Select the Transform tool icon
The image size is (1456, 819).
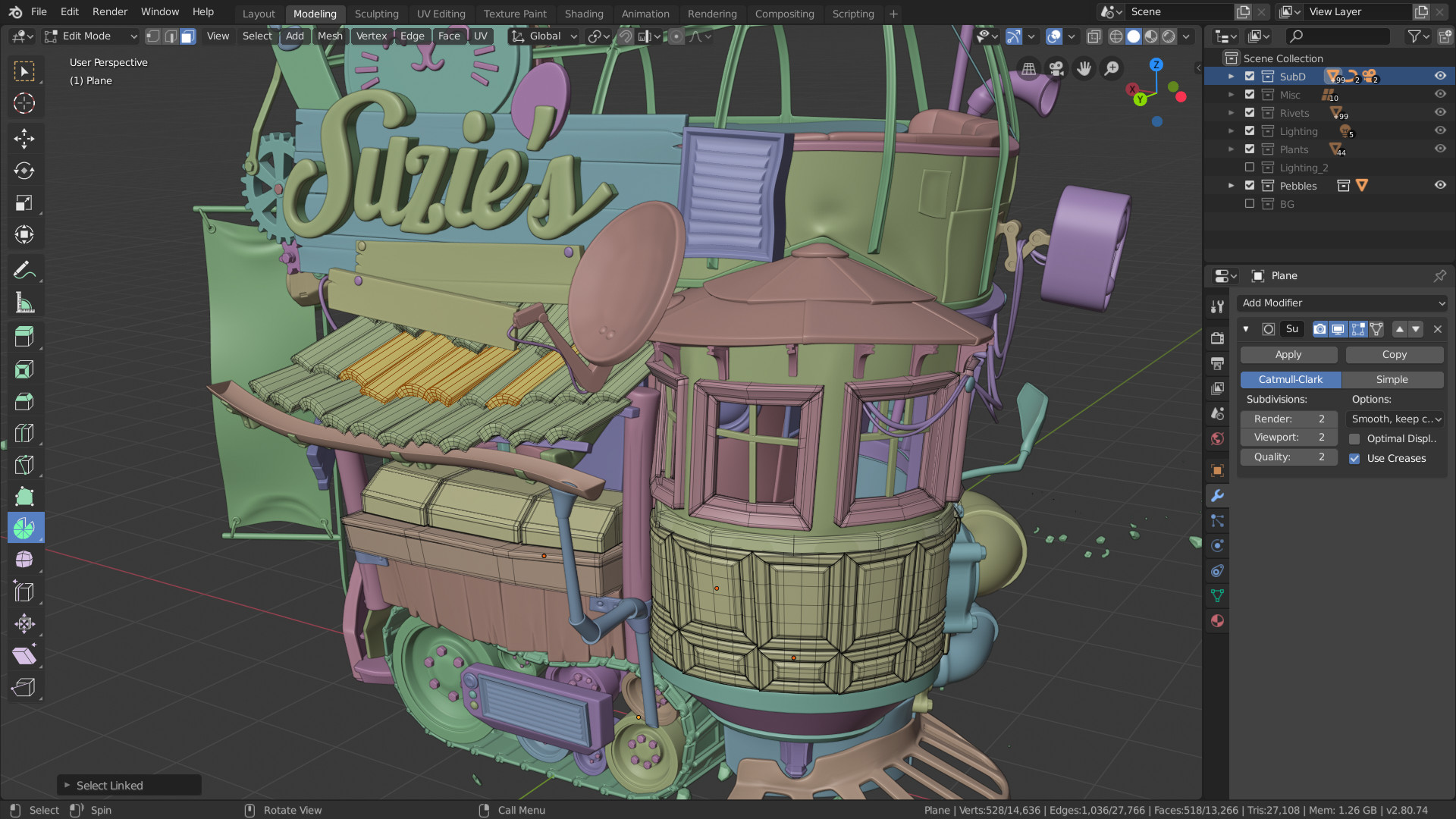point(25,234)
